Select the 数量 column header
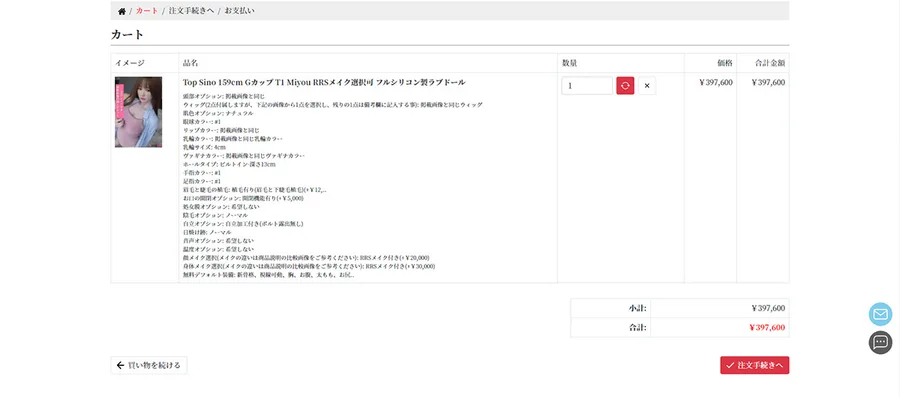Image resolution: width=900 pixels, height=397 pixels. click(x=569, y=63)
